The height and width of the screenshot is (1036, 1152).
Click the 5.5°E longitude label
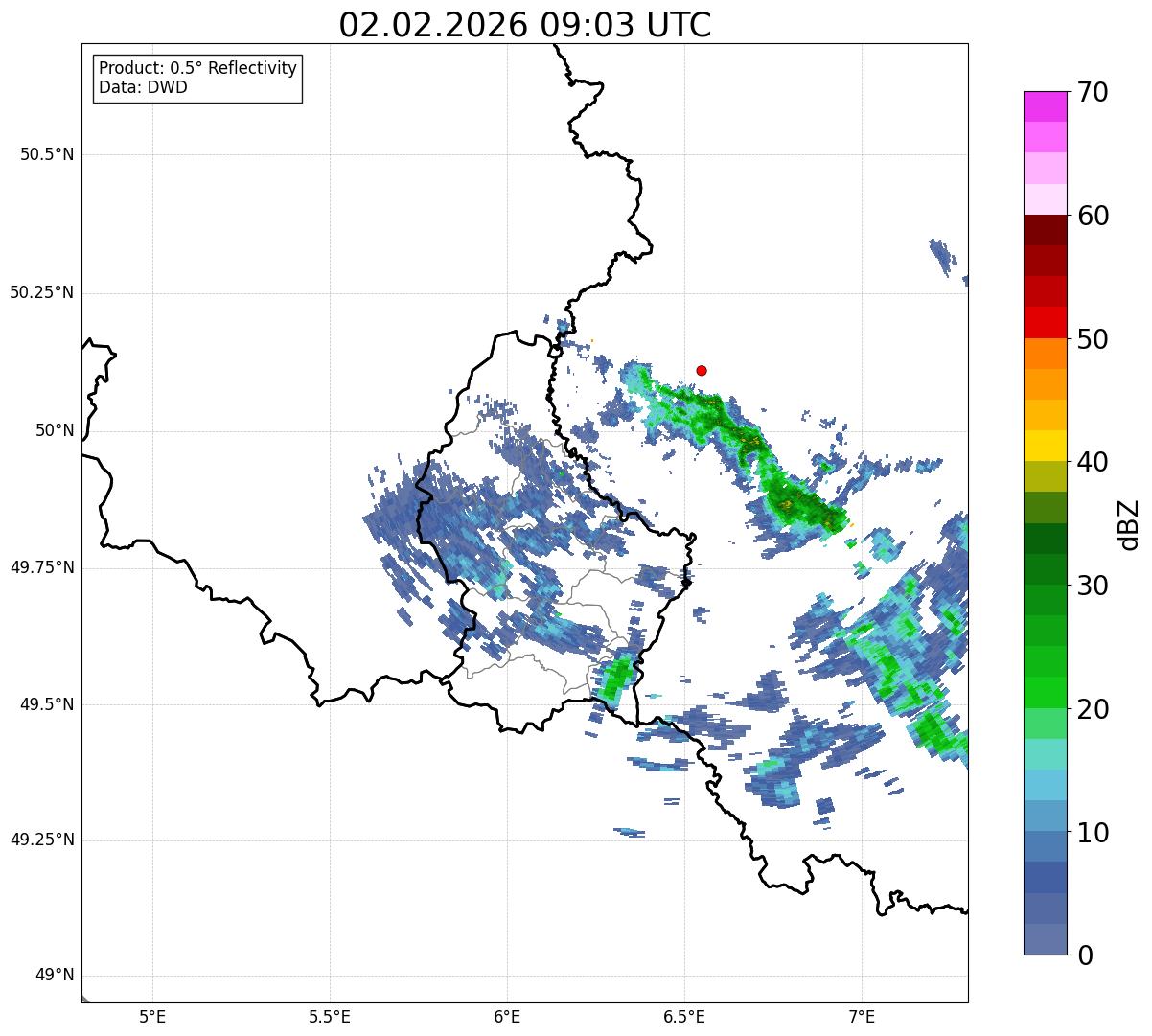(x=330, y=1017)
